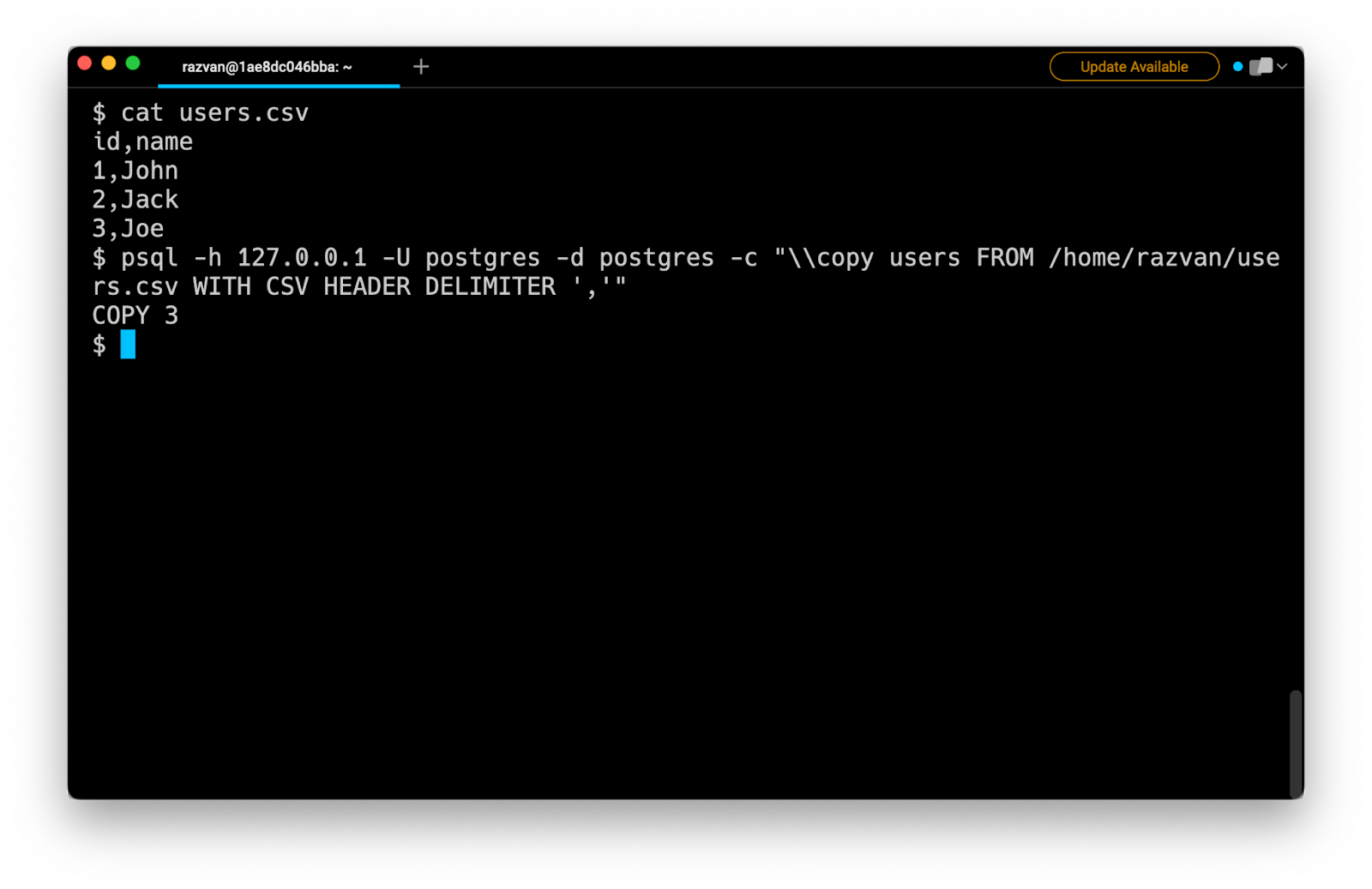Viewport: 1372px width, 889px height.
Task: Click the 'COPY 3' result line
Action: [x=135, y=315]
